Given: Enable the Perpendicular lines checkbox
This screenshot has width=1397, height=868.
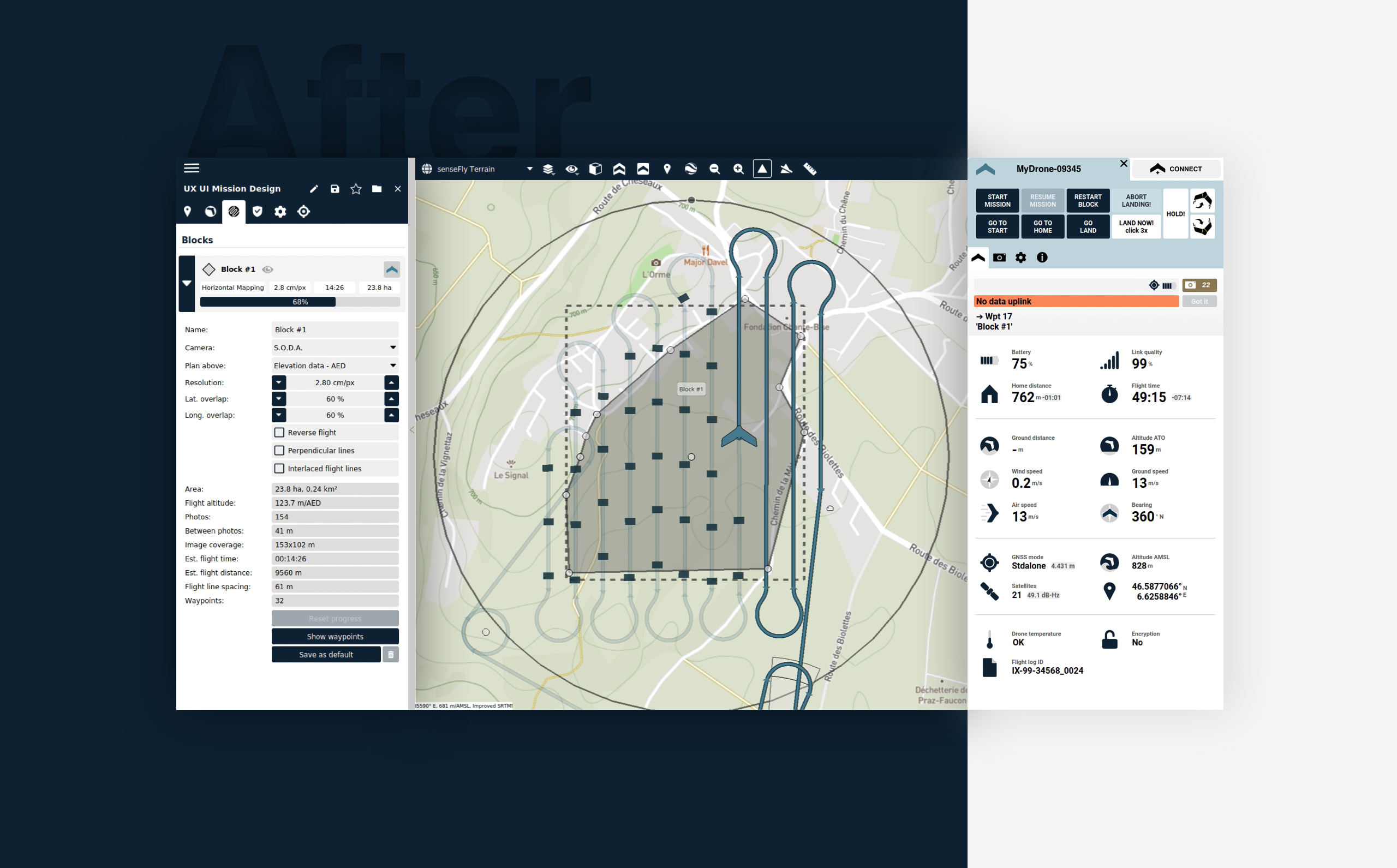Looking at the screenshot, I should click(279, 451).
